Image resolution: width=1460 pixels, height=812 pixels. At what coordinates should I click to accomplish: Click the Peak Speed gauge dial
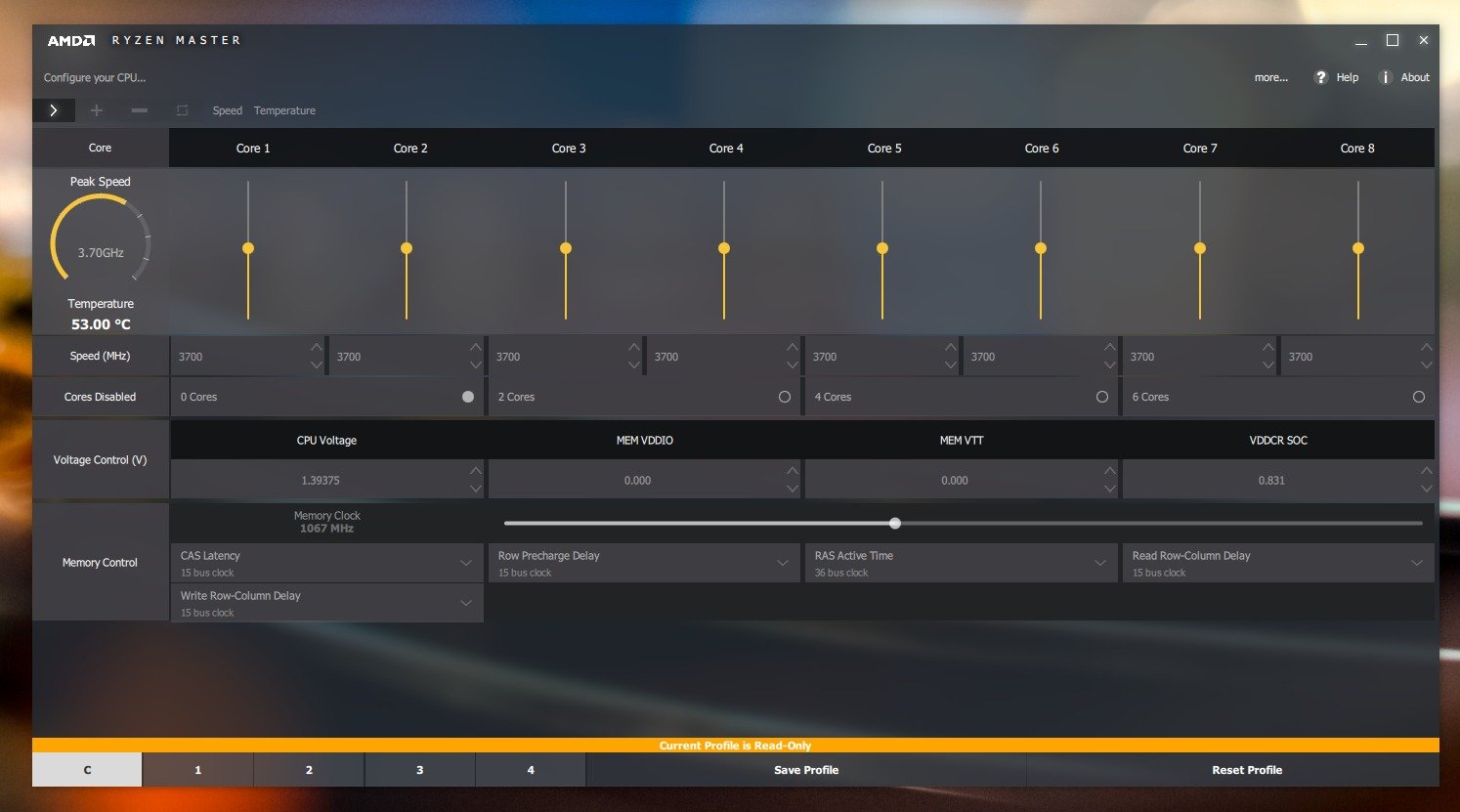pyautogui.click(x=101, y=239)
